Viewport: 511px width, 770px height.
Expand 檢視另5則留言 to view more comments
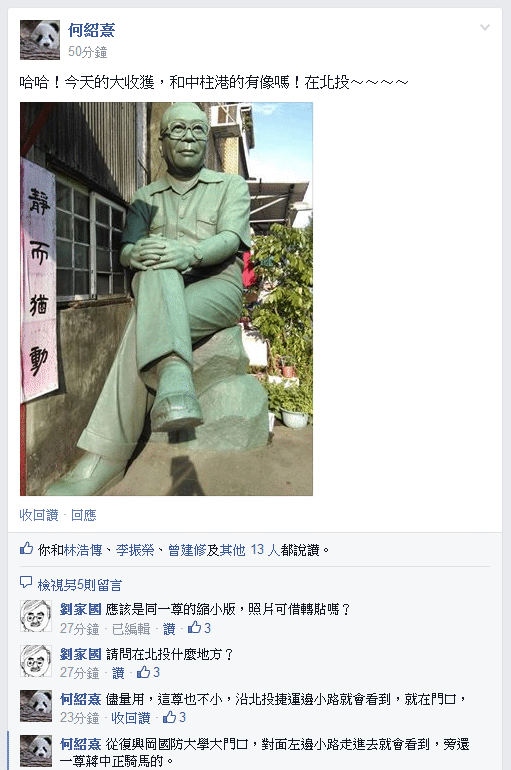(80, 585)
